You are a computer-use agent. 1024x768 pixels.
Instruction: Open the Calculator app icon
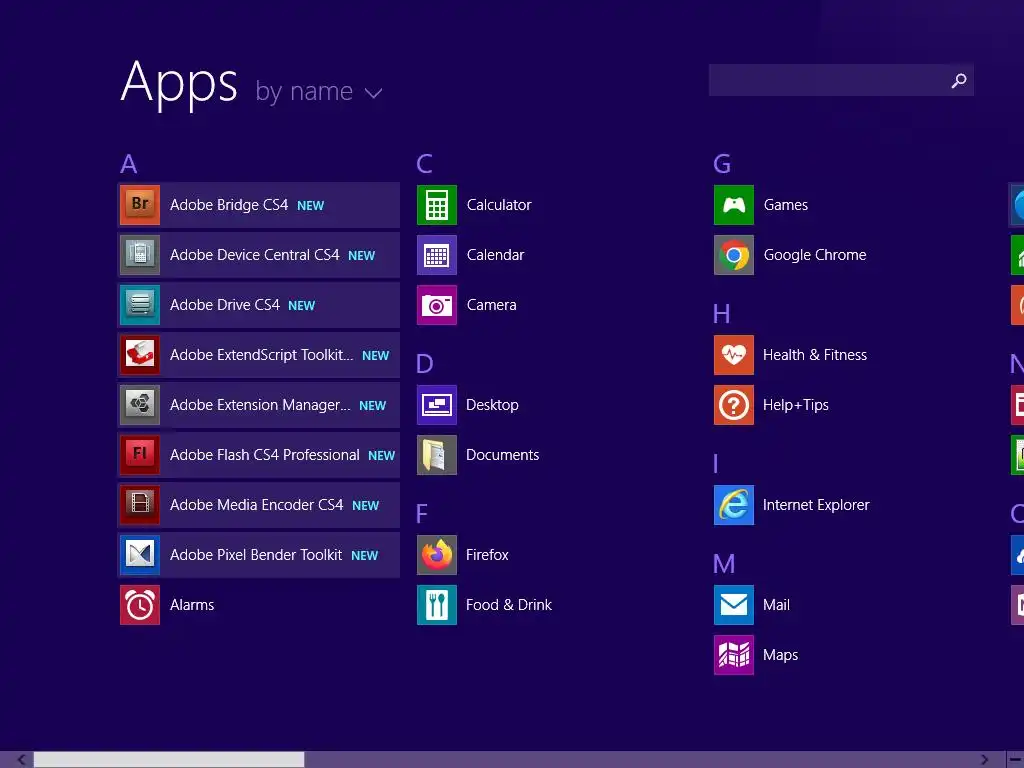[437, 205]
